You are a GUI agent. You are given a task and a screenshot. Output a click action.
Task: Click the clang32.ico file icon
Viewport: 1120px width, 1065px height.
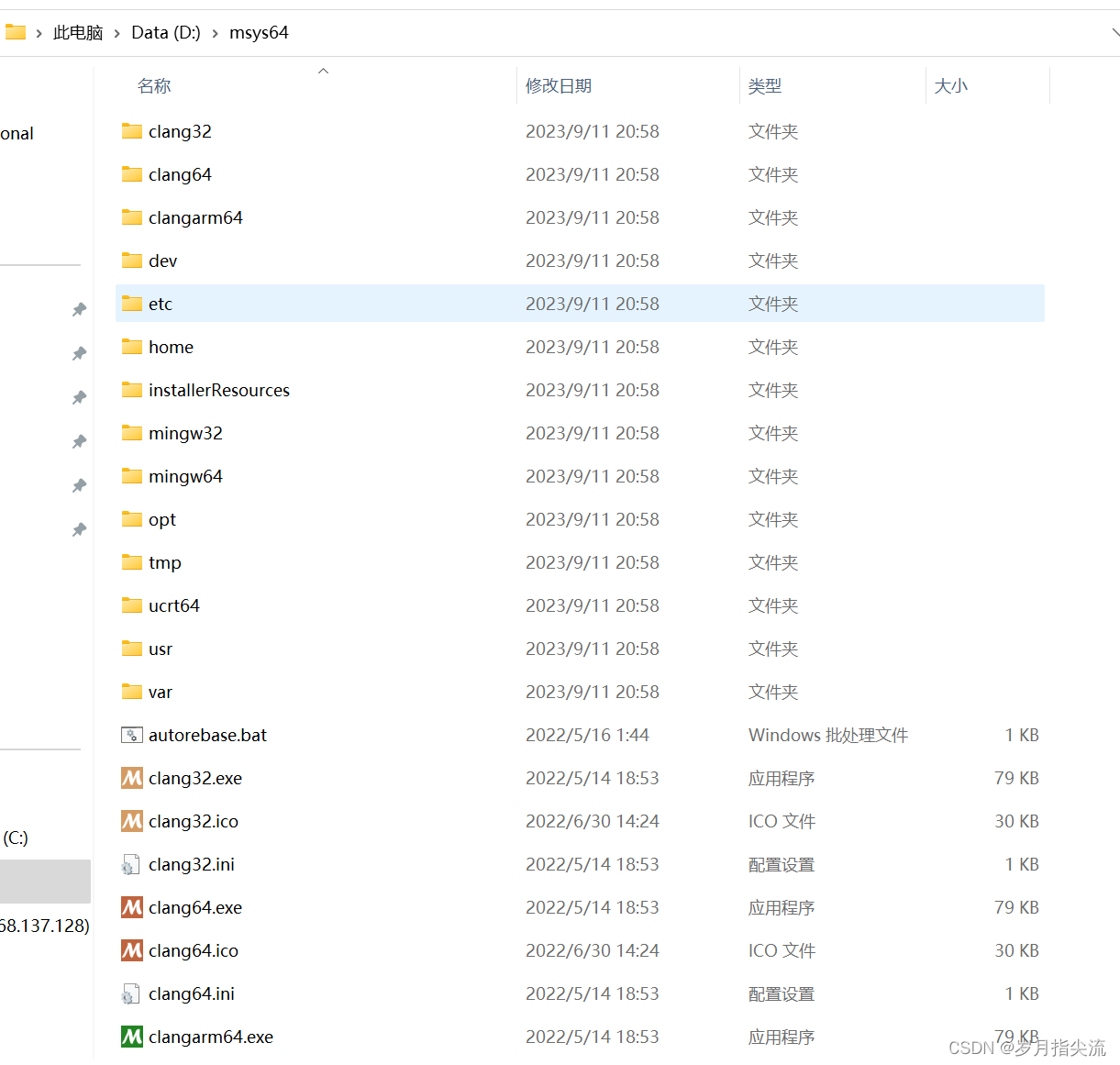(131, 821)
